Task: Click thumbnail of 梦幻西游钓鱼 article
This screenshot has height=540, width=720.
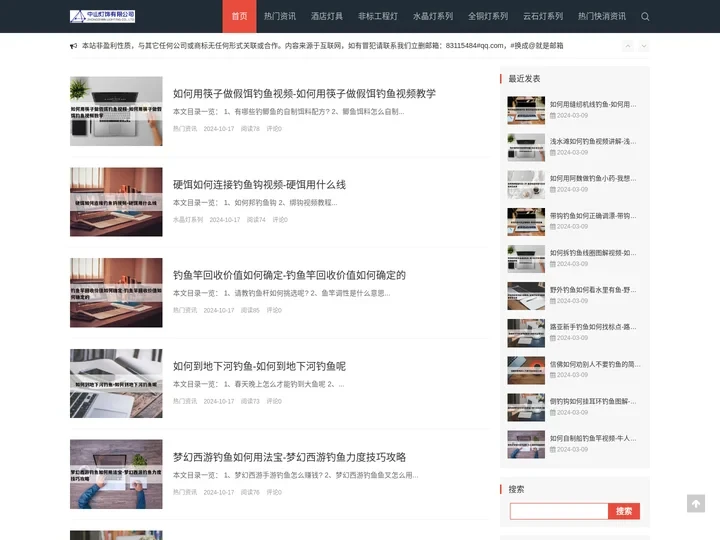Action: pos(116,474)
